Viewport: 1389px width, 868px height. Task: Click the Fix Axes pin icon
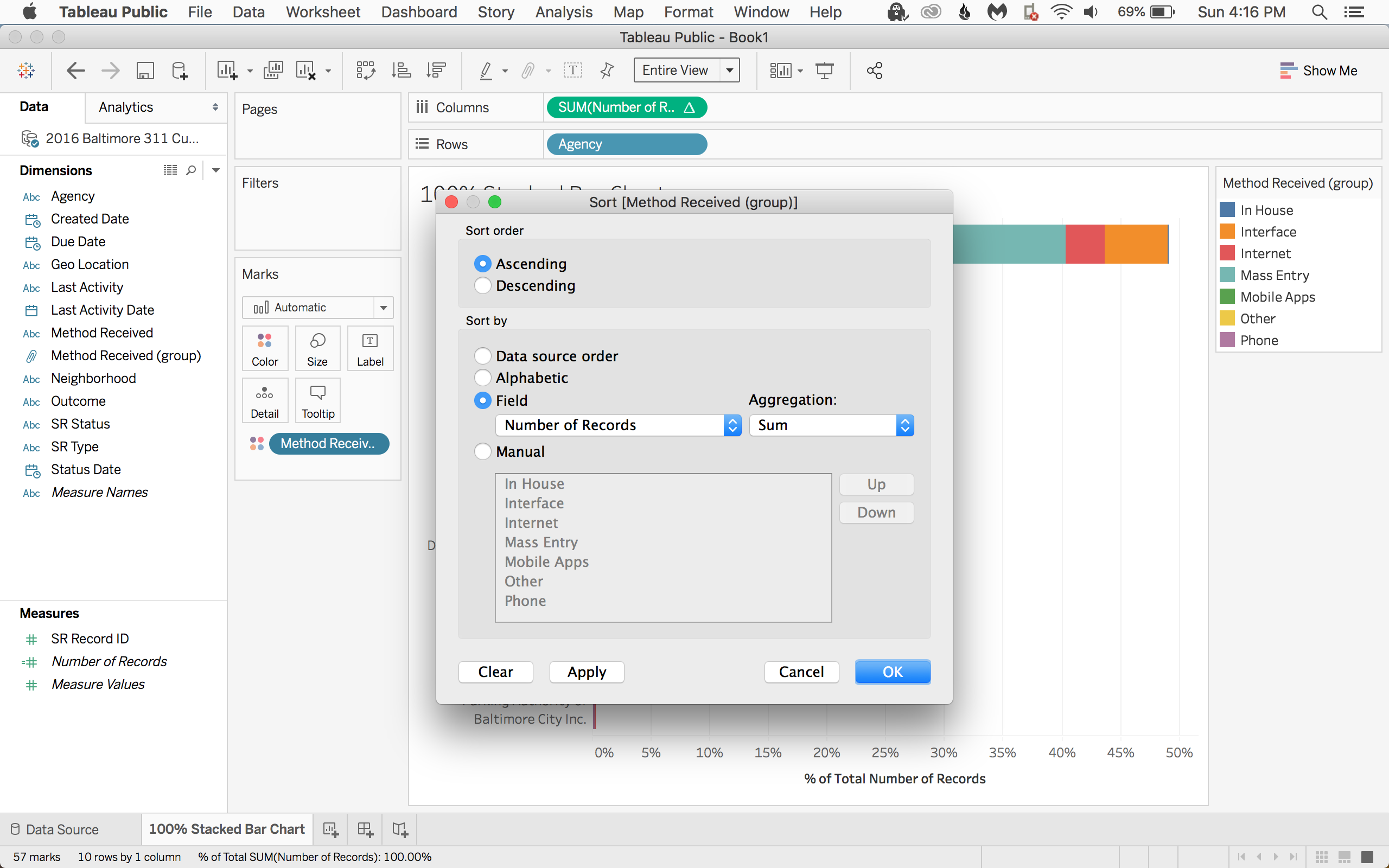coord(607,71)
